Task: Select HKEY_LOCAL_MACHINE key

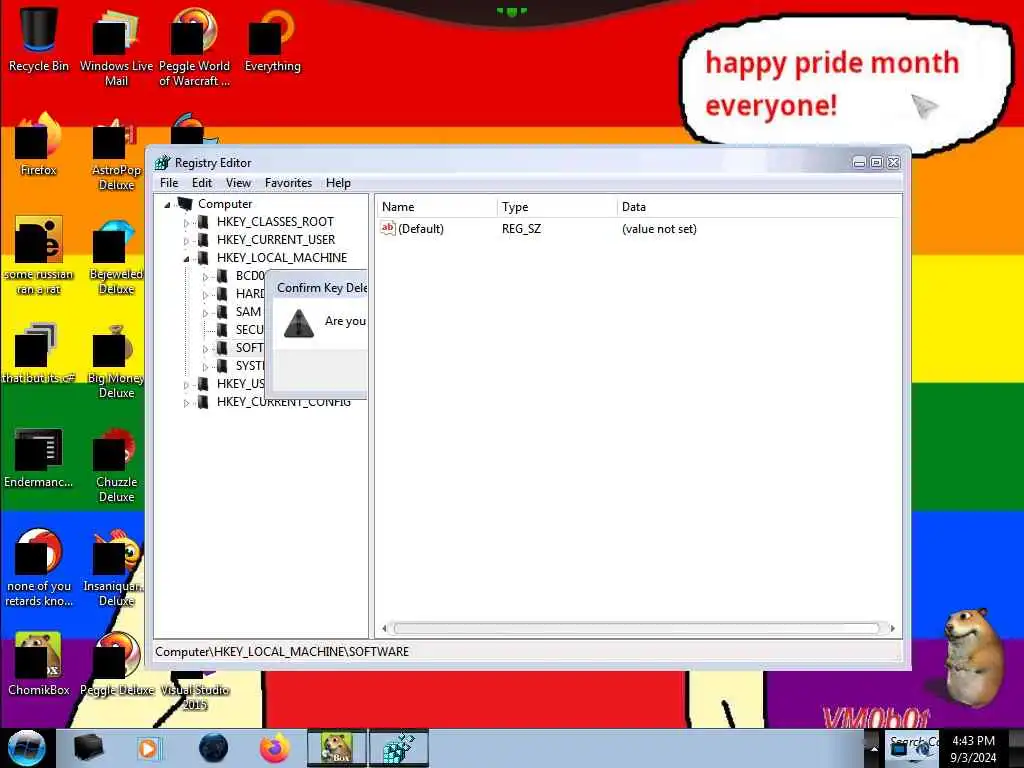Action: pos(281,258)
